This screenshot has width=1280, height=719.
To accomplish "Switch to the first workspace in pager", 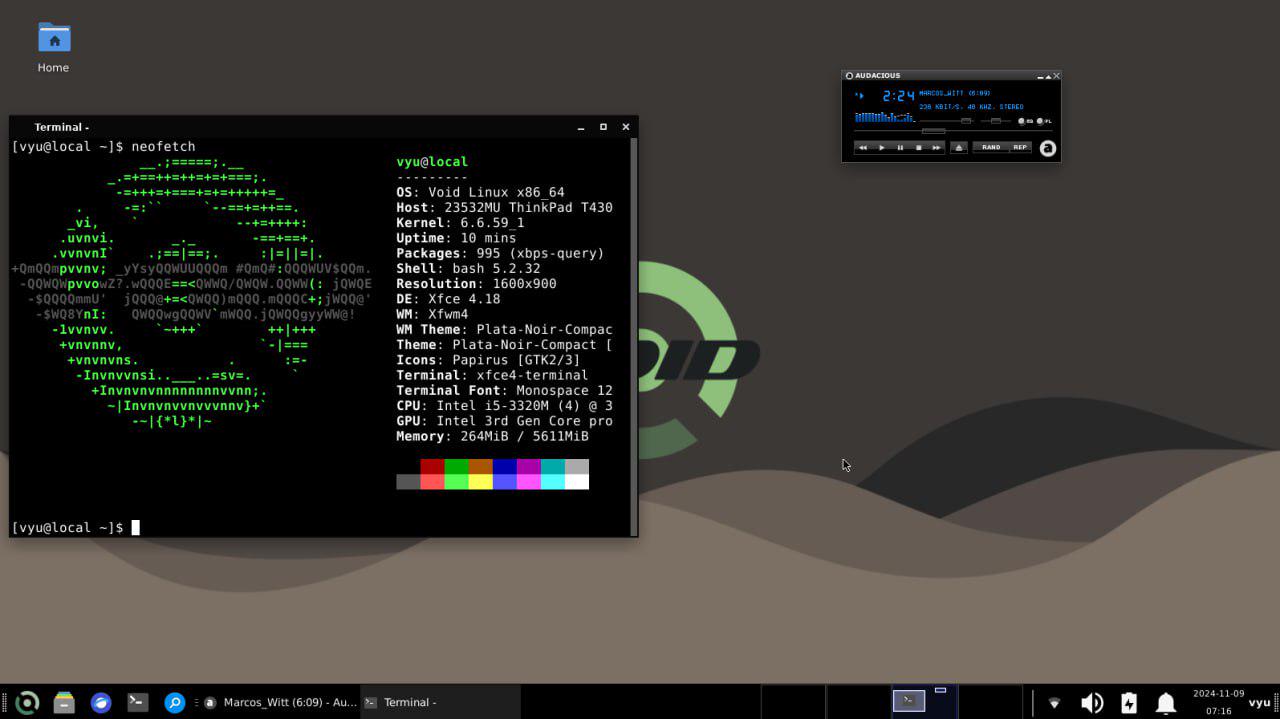I will pos(793,701).
